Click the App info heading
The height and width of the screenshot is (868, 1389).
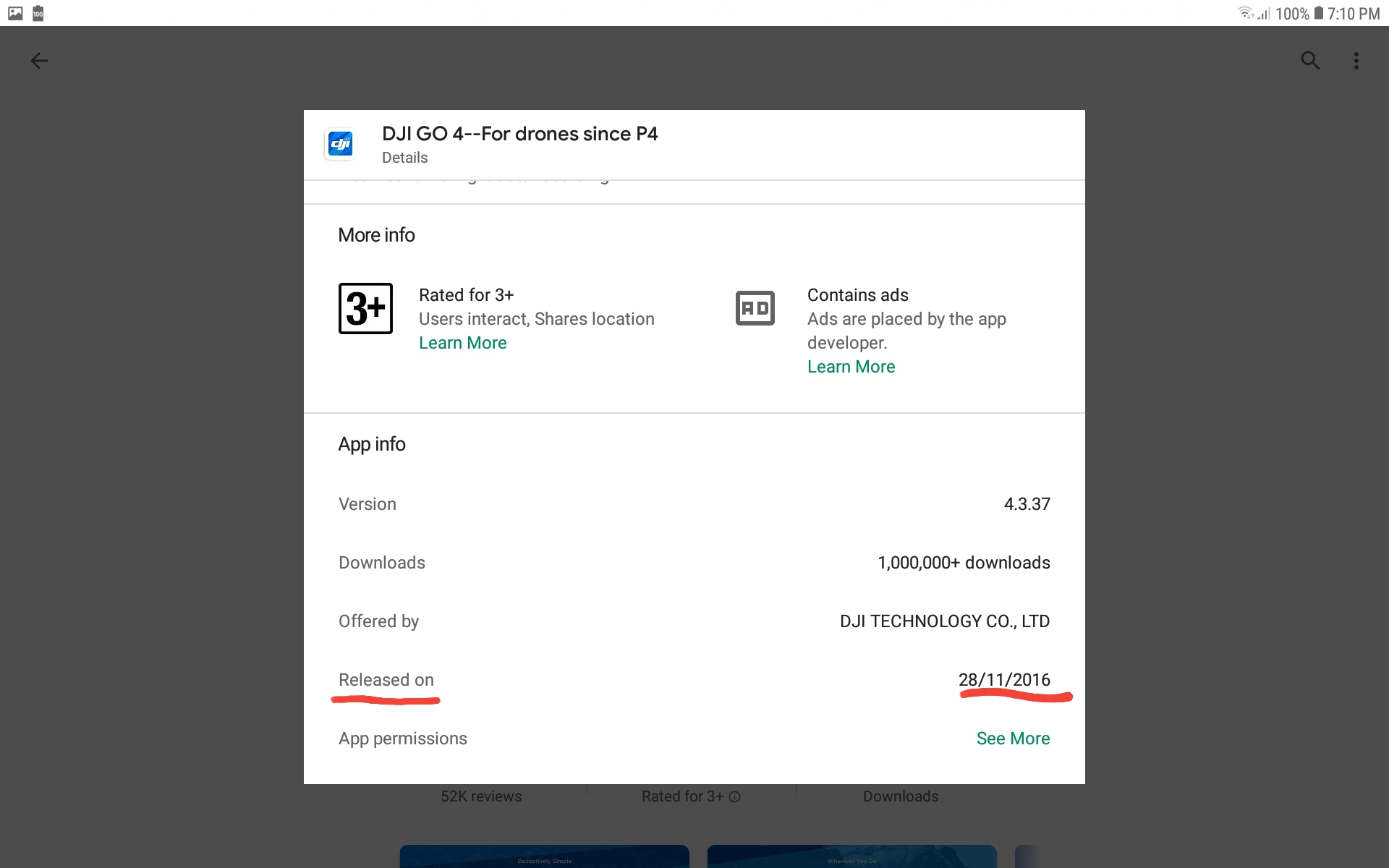(x=372, y=444)
